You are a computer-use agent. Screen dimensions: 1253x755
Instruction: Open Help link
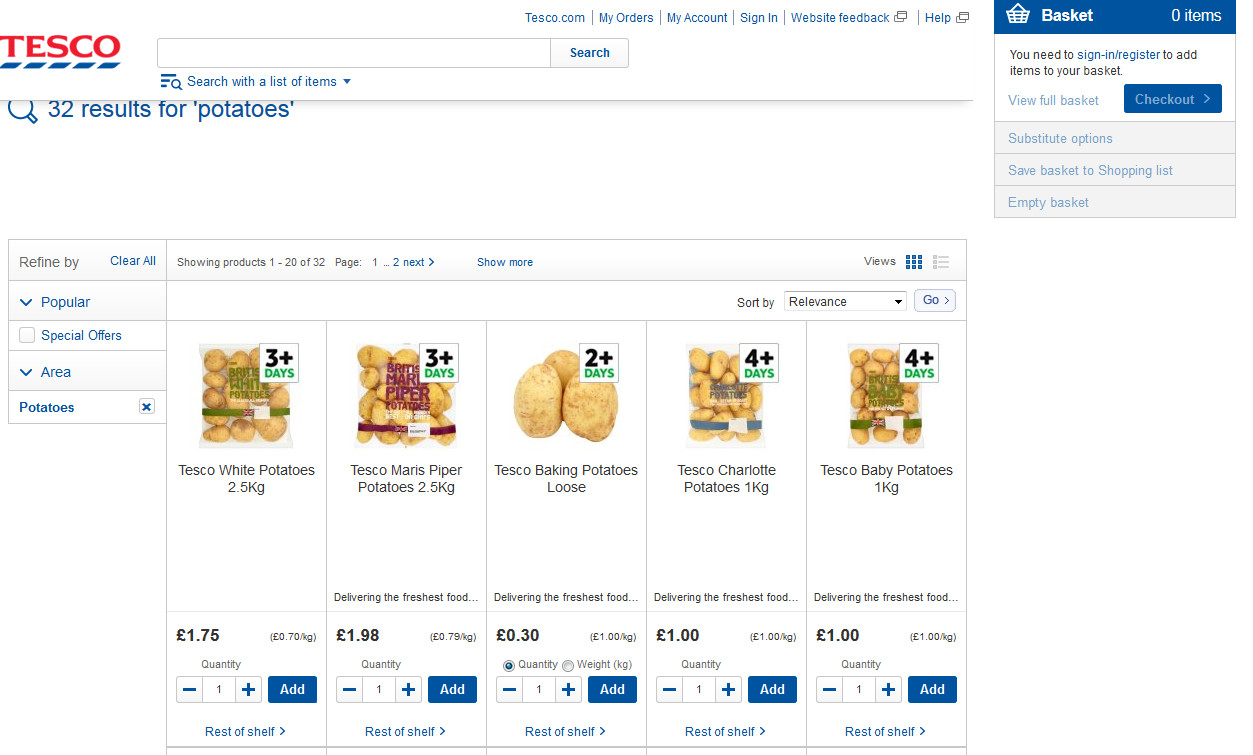[x=946, y=18]
